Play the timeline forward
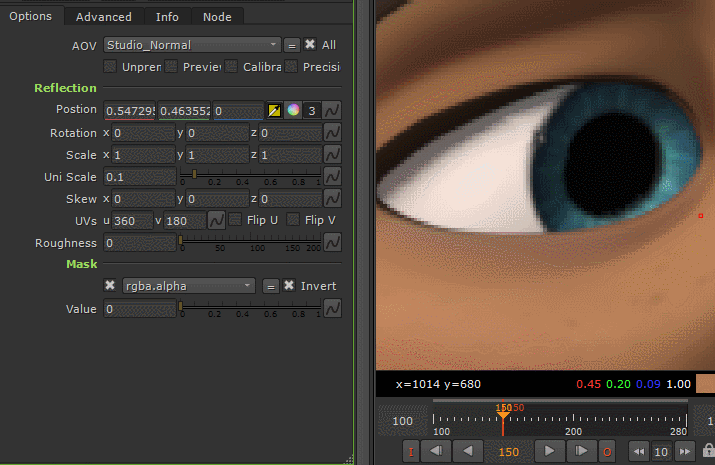This screenshot has height=465, width=715. pyautogui.click(x=549, y=451)
